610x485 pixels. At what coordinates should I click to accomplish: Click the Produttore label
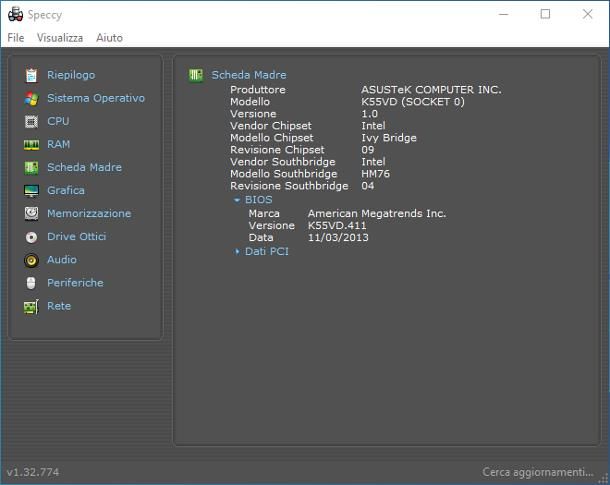(x=258, y=90)
